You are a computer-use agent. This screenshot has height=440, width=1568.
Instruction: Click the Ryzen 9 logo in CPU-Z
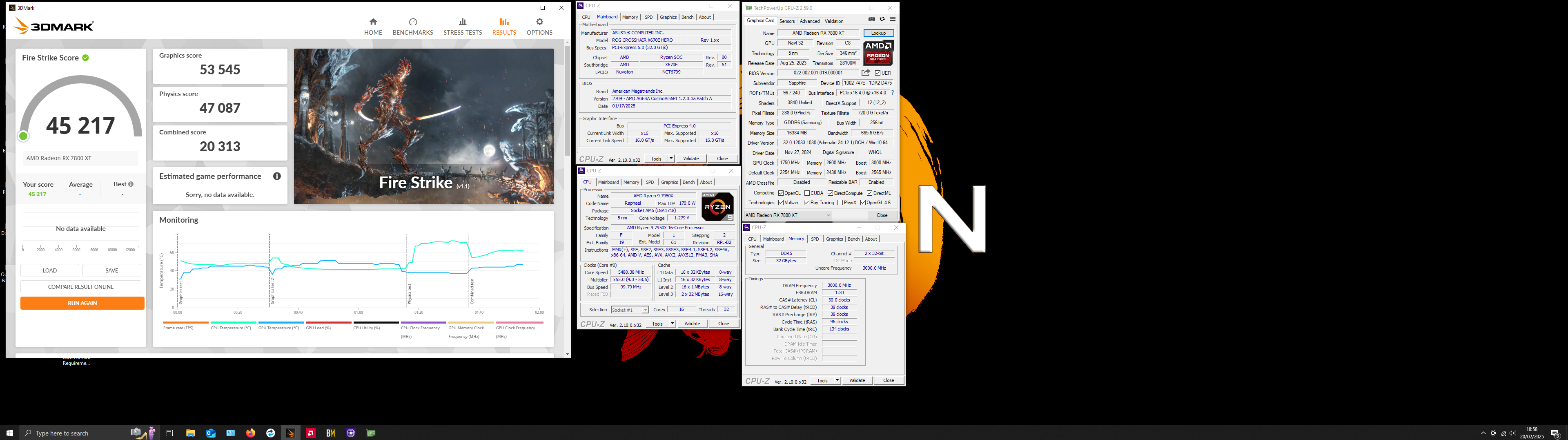click(x=718, y=207)
